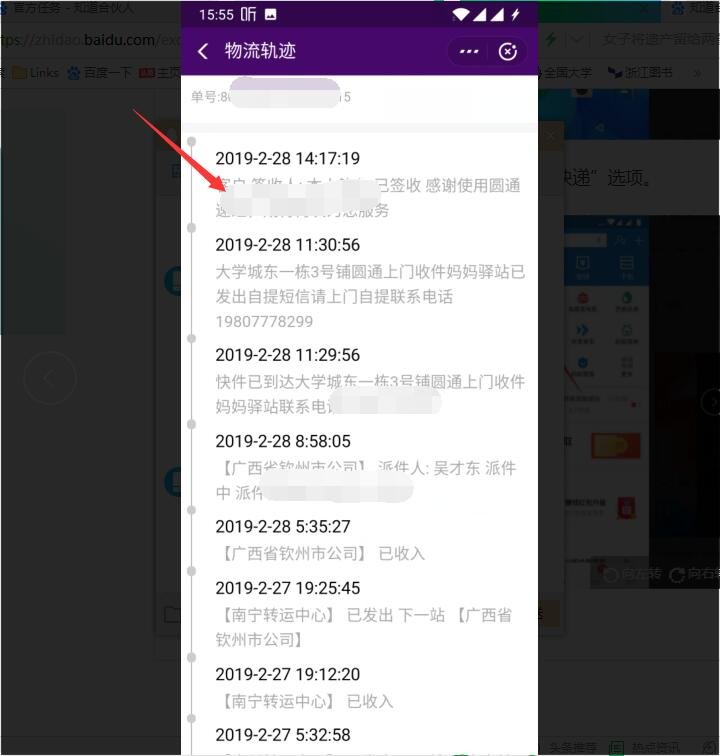Click the browser address bar showing baidu.com
The height and width of the screenshot is (756, 720).
pyautogui.click(x=90, y=40)
